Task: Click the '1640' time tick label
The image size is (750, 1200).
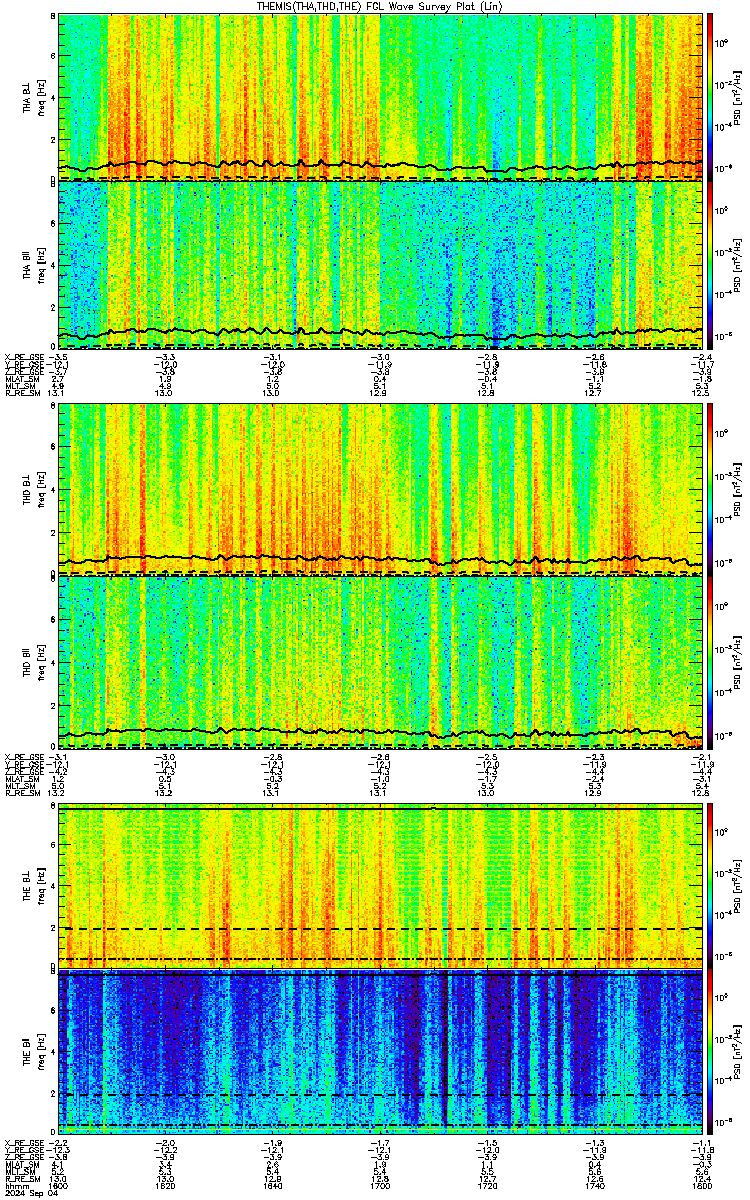Action: click(x=273, y=1187)
